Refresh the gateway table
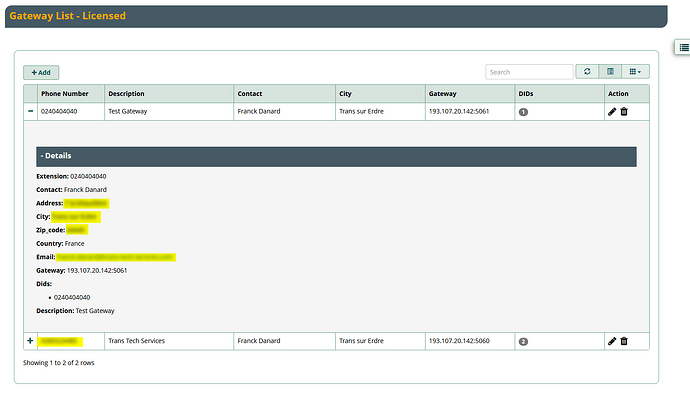This screenshot has width=690, height=395. click(587, 72)
